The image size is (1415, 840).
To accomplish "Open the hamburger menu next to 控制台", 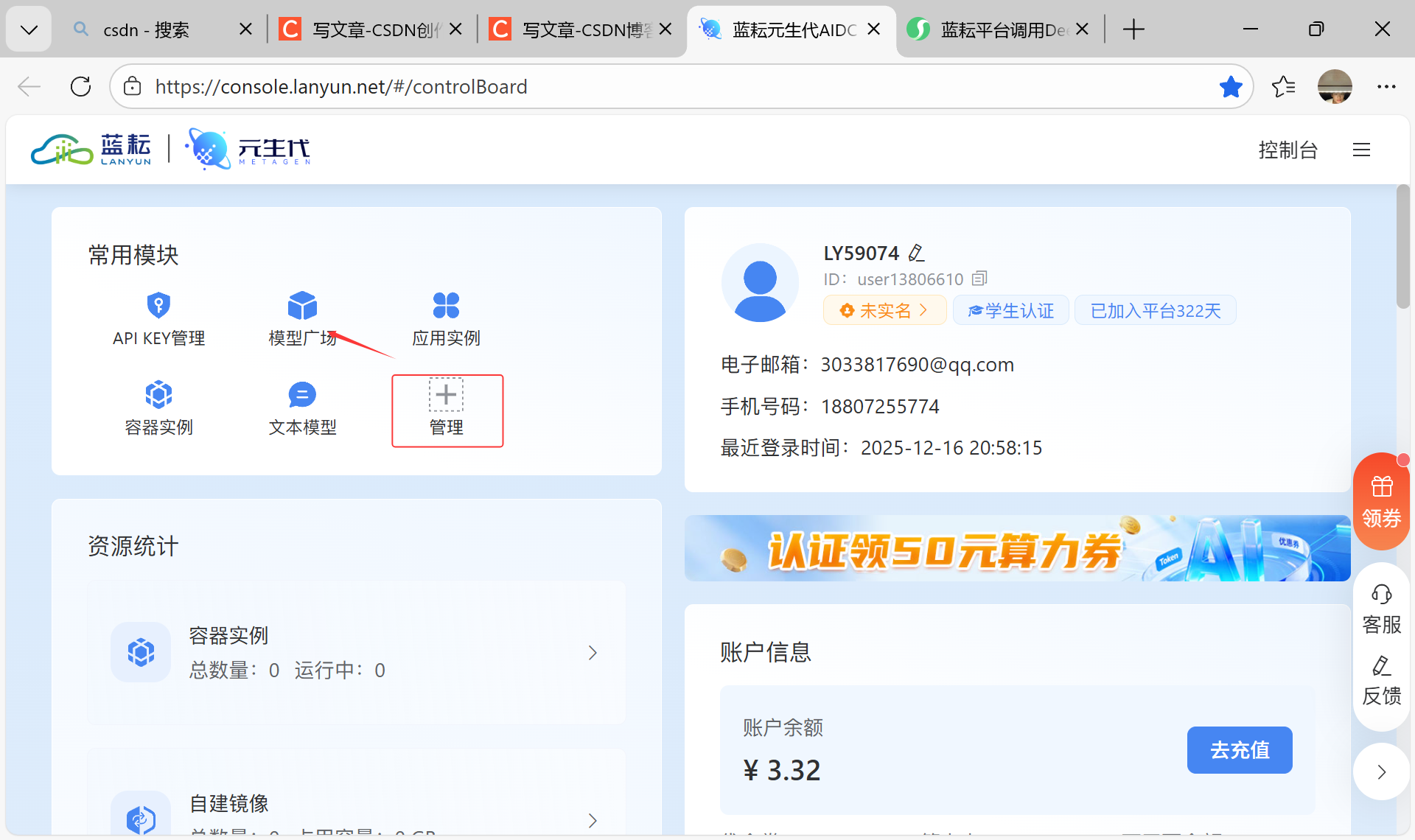I will click(1361, 150).
